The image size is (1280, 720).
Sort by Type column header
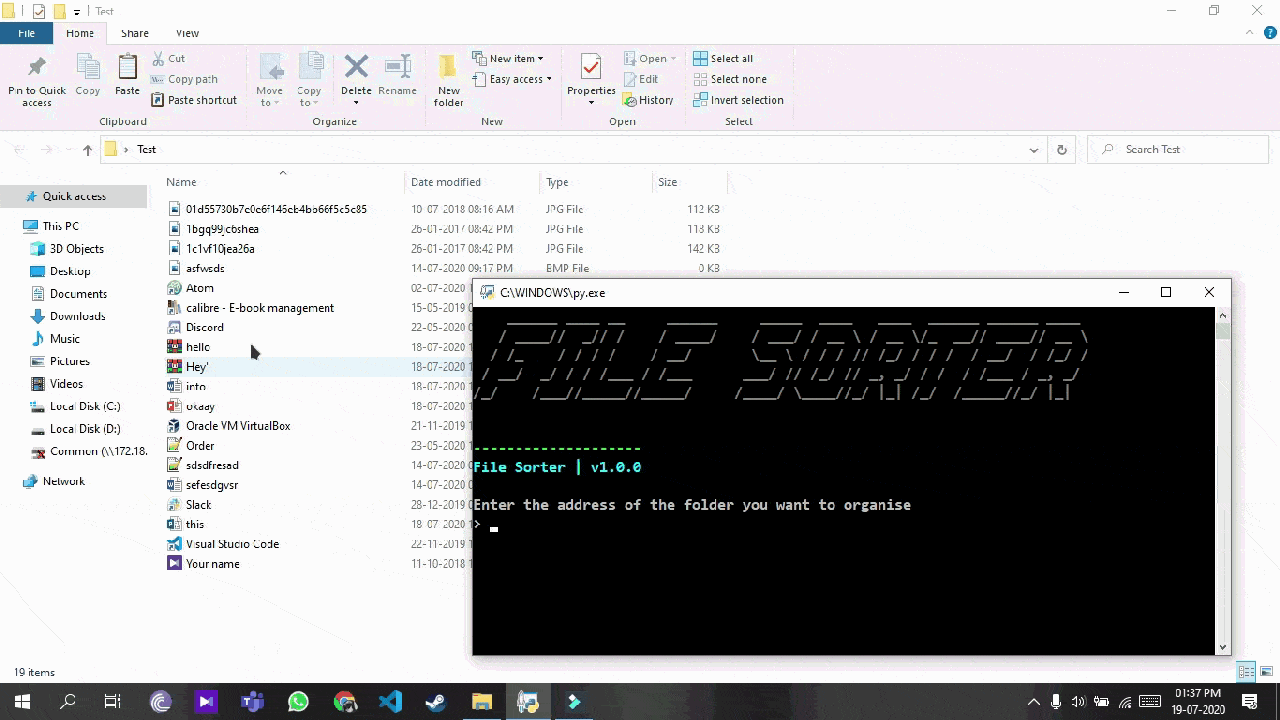tap(557, 182)
